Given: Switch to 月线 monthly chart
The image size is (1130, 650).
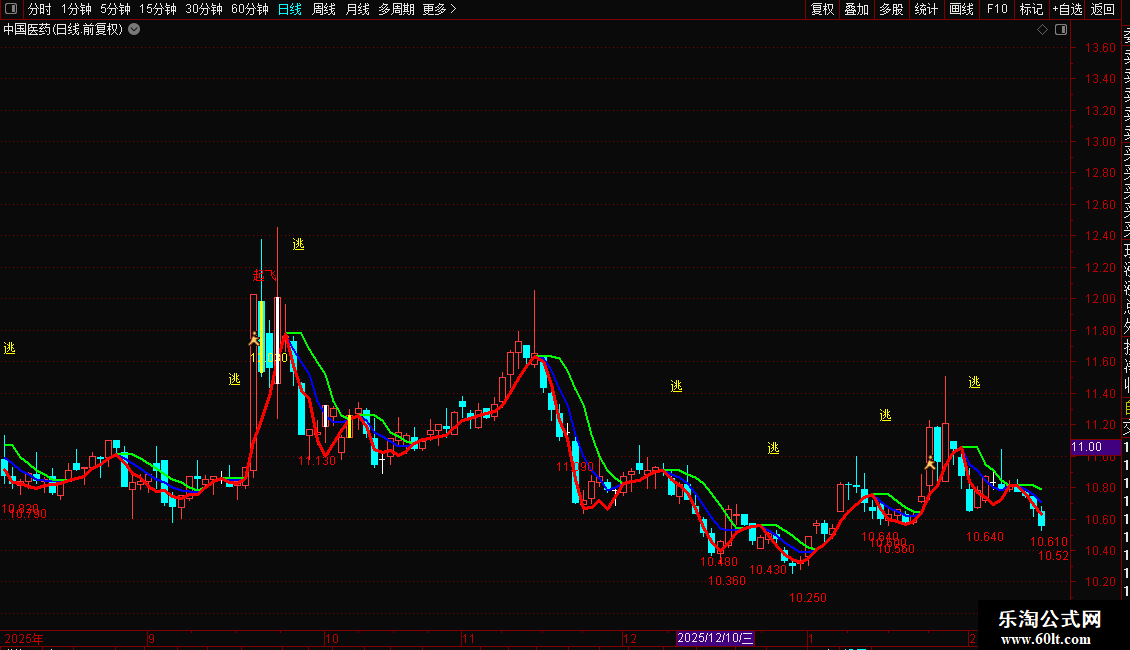Looking at the screenshot, I should (x=357, y=9).
